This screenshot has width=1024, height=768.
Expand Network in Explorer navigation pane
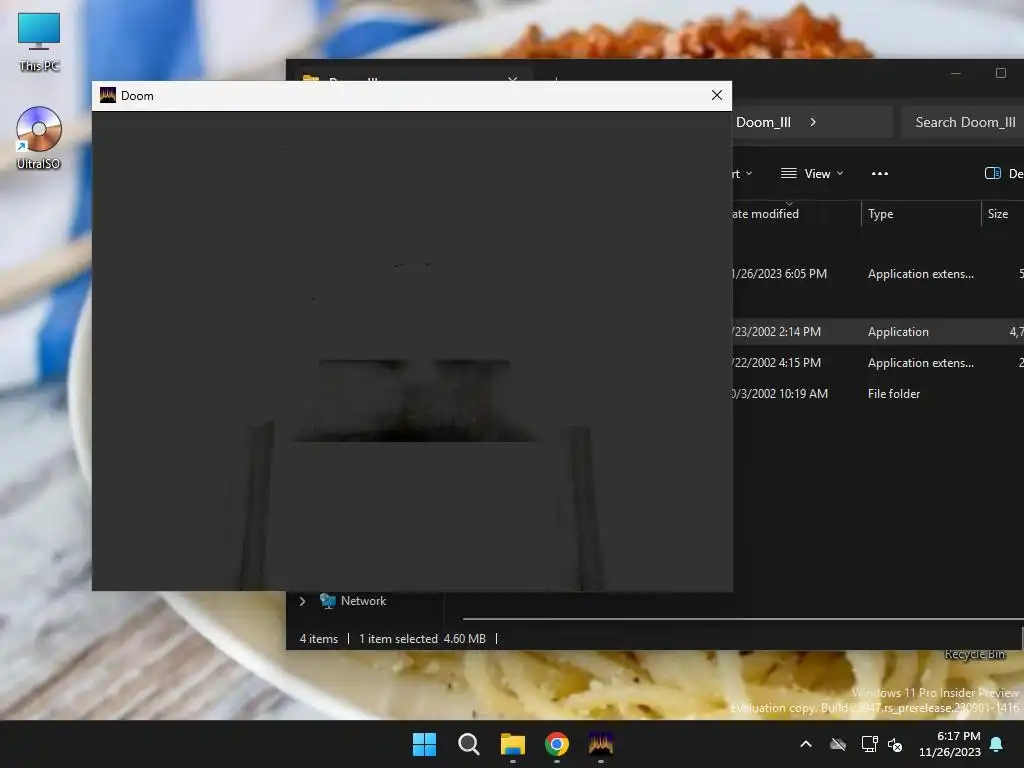[x=302, y=601]
